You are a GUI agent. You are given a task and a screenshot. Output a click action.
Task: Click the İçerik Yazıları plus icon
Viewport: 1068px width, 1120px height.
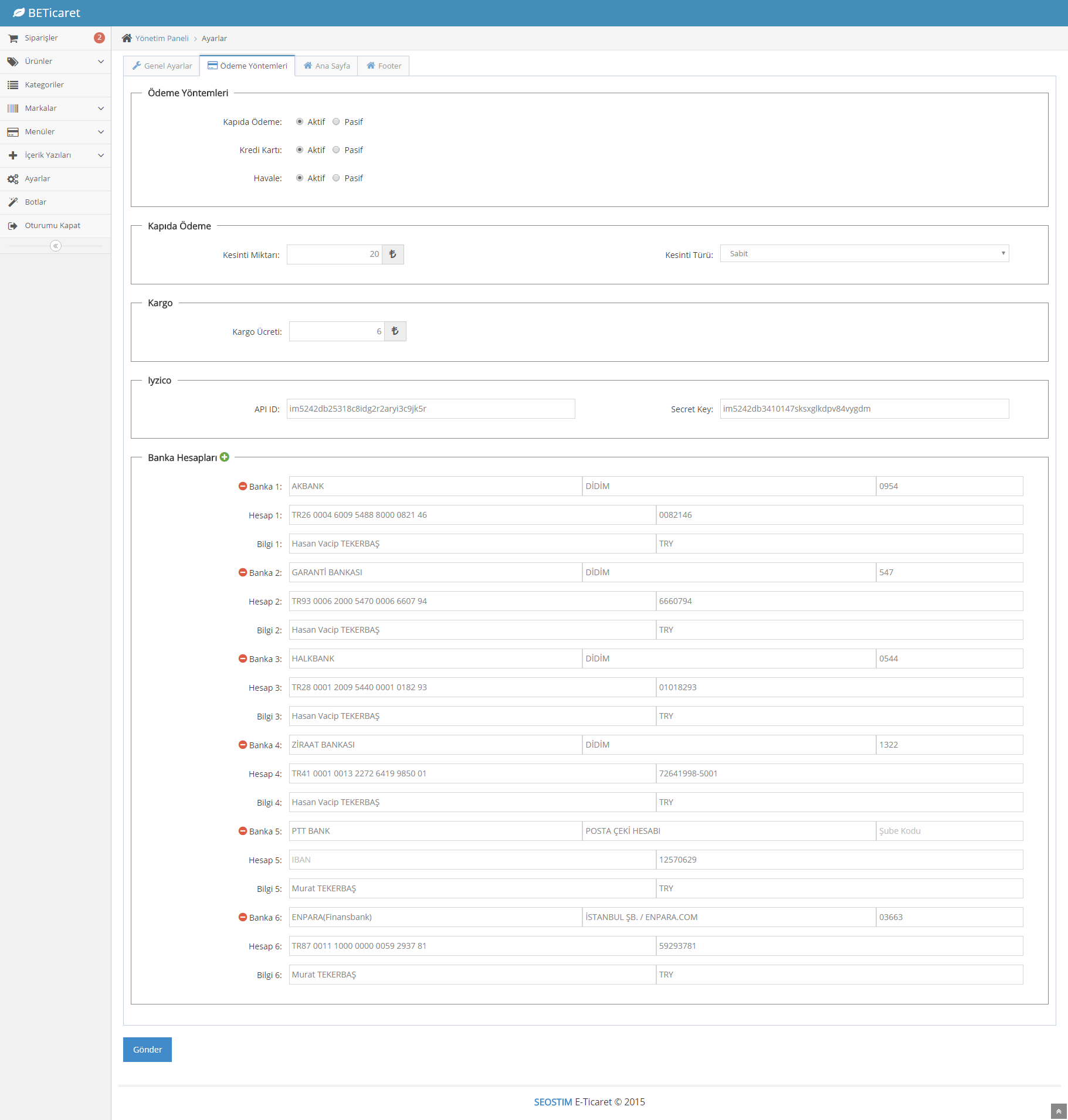point(13,155)
